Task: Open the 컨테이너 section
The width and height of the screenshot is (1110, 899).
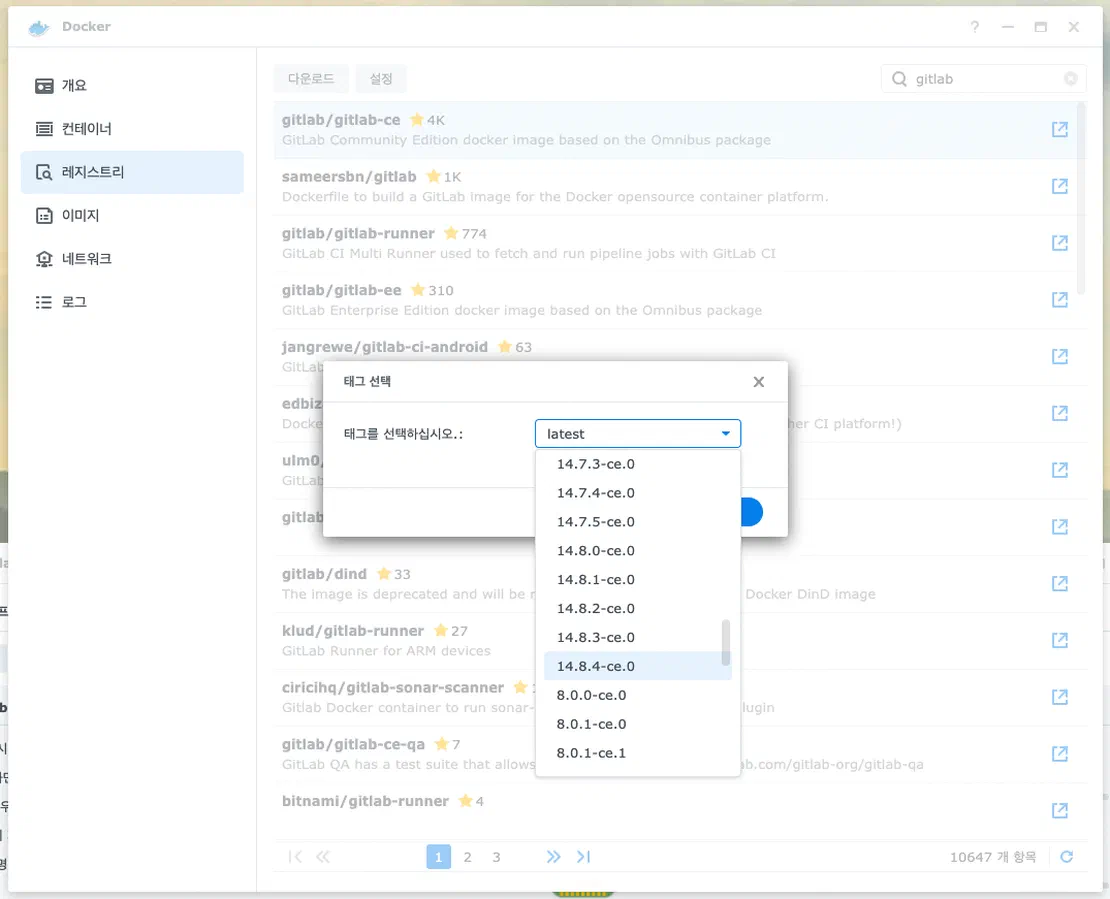Action: click(x=132, y=129)
